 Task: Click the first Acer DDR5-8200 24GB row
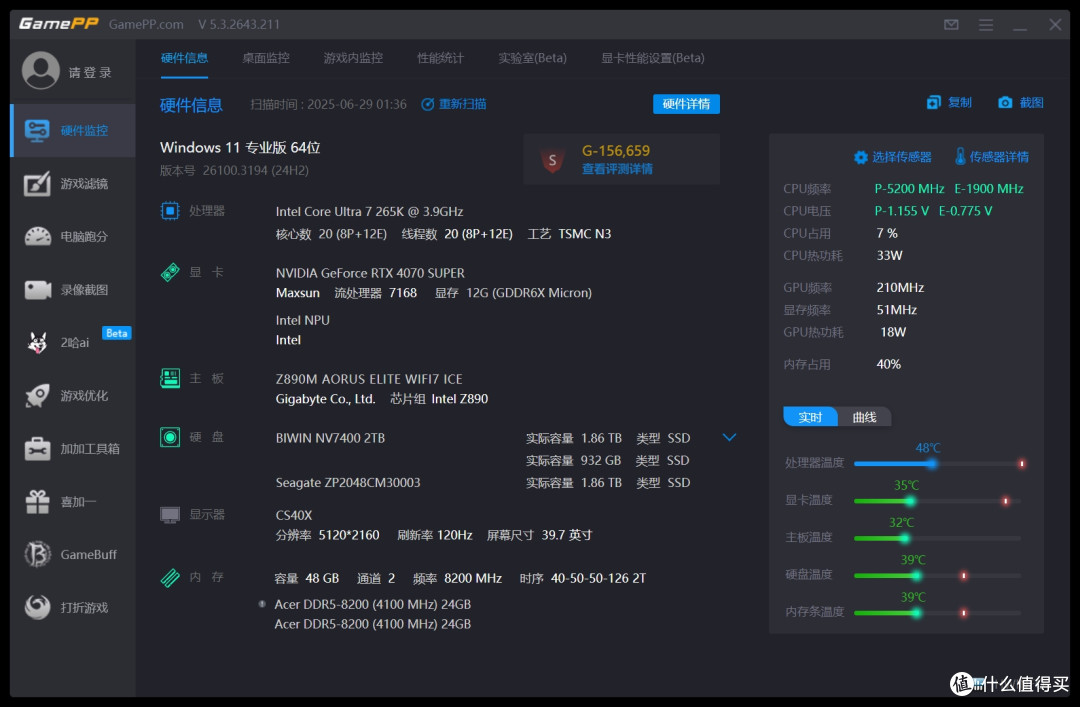click(373, 604)
